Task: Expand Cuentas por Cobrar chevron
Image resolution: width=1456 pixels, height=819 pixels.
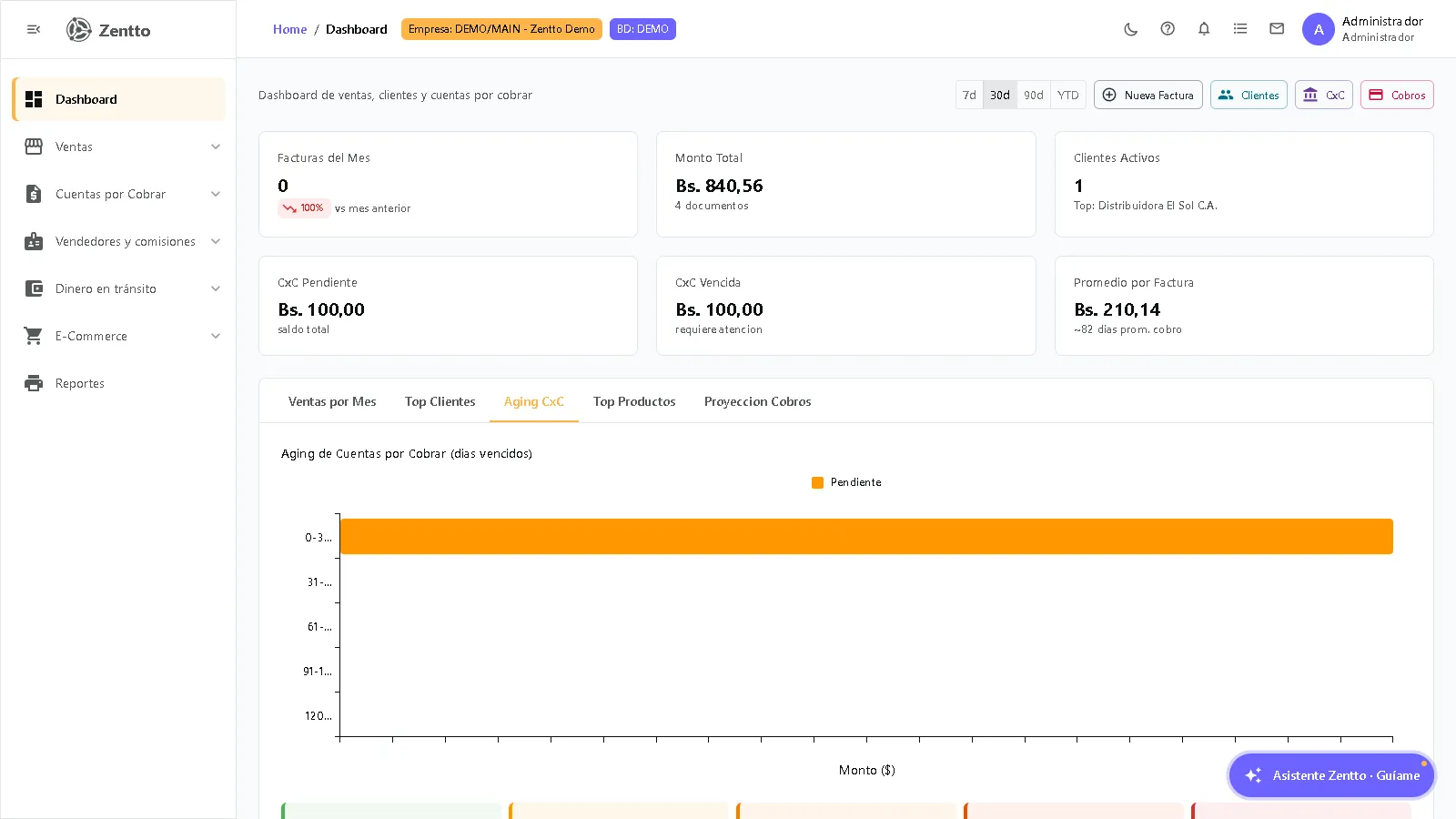Action: click(216, 194)
